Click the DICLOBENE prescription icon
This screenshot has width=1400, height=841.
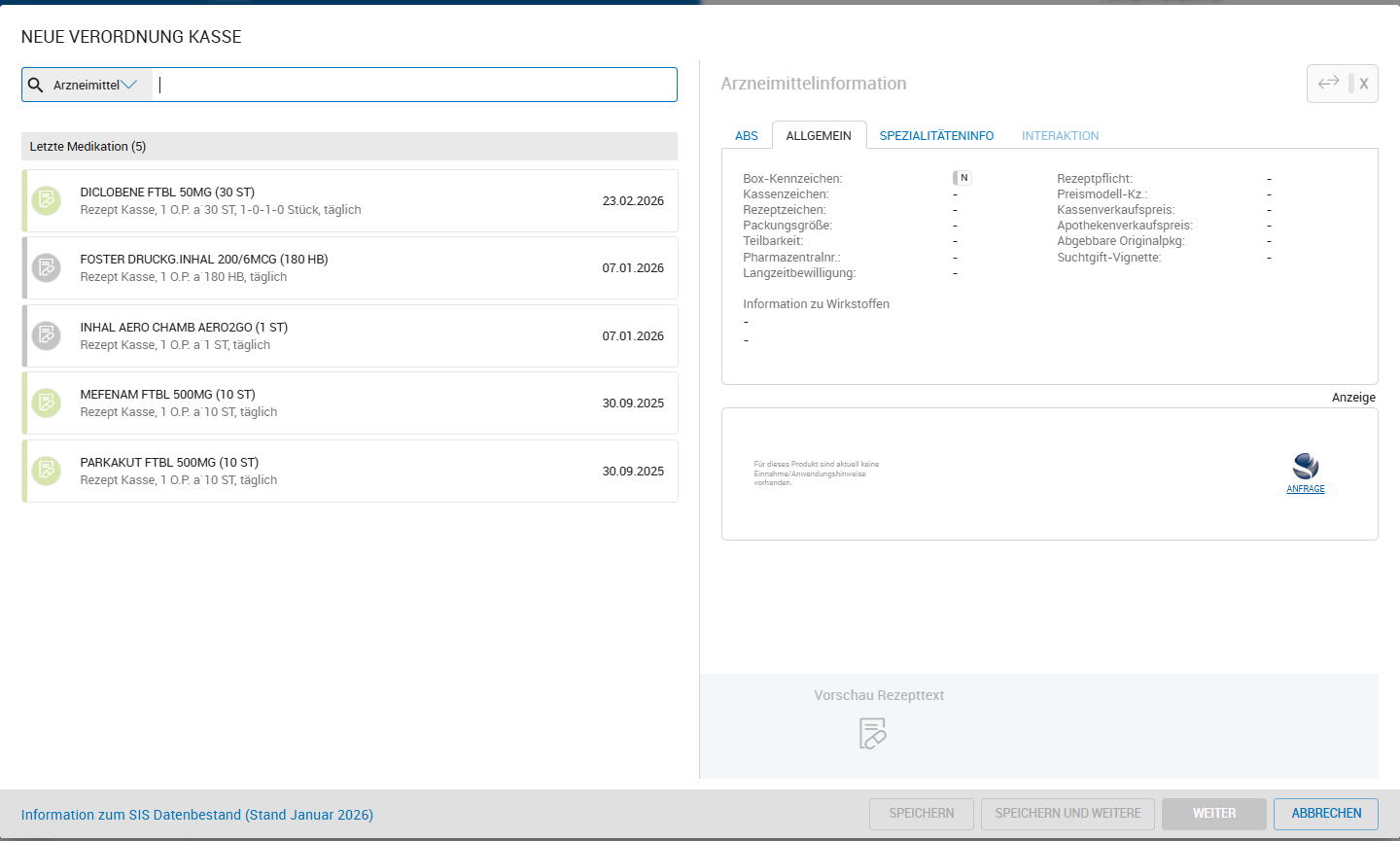coord(46,201)
